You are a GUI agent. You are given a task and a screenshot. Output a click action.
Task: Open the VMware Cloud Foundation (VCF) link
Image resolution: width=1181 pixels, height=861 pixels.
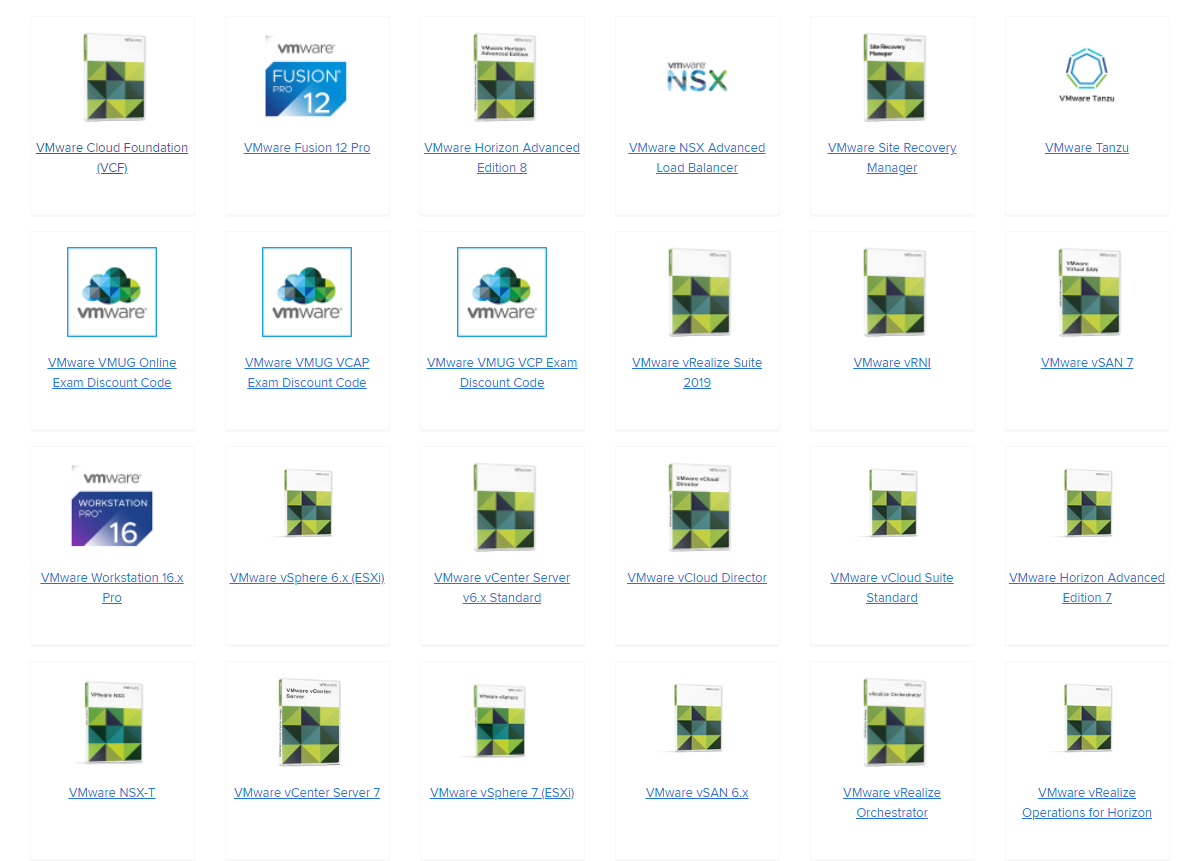pos(111,157)
